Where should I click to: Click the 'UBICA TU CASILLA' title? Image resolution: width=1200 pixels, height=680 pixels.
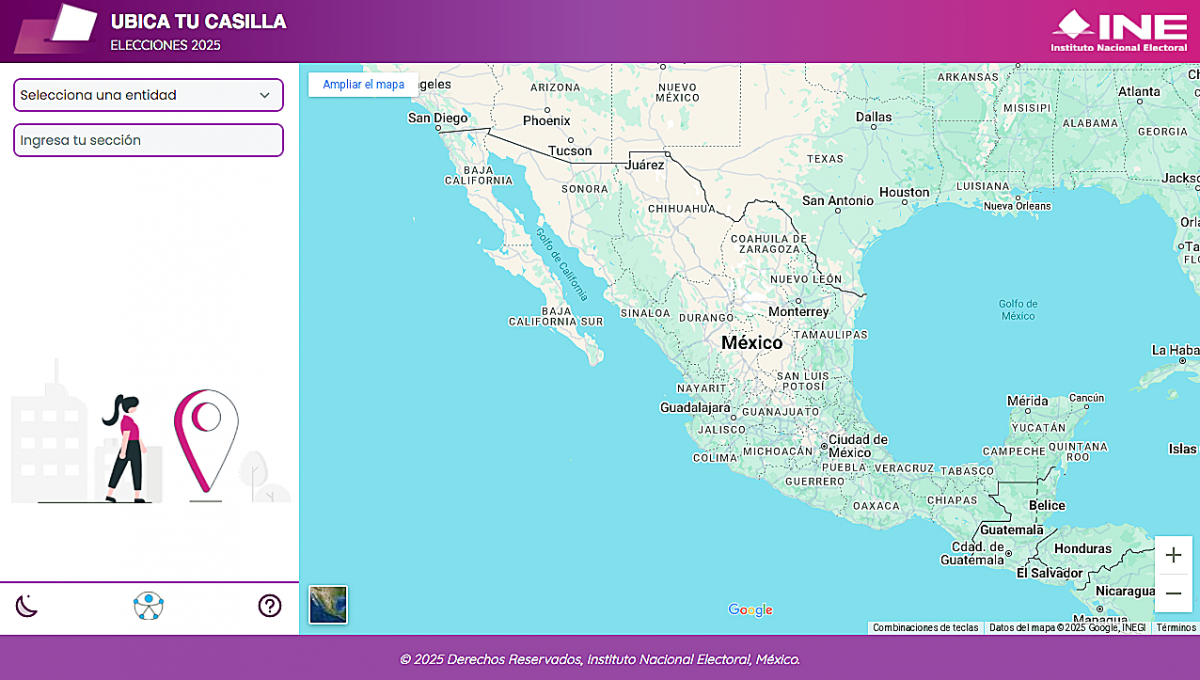(198, 21)
